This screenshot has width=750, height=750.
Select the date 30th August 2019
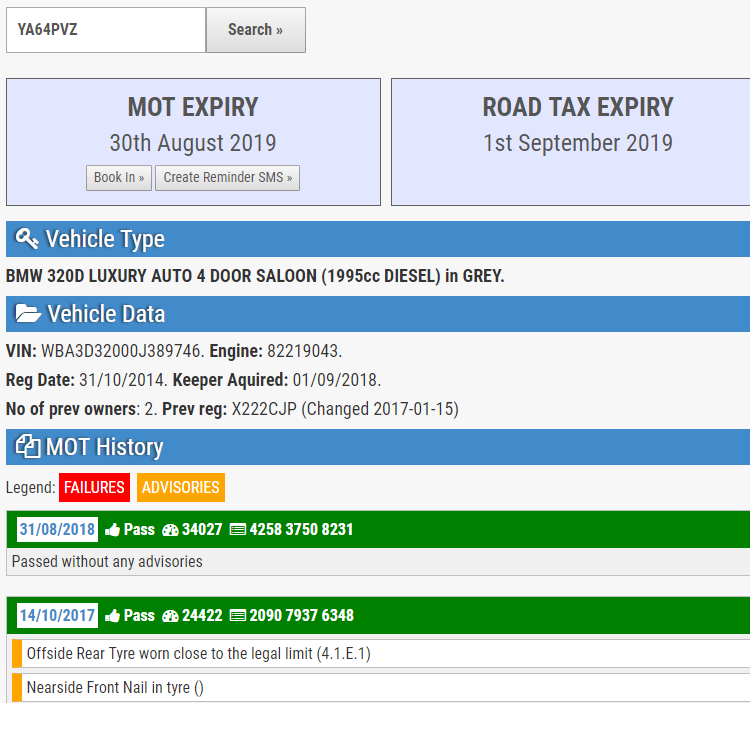coord(193,143)
